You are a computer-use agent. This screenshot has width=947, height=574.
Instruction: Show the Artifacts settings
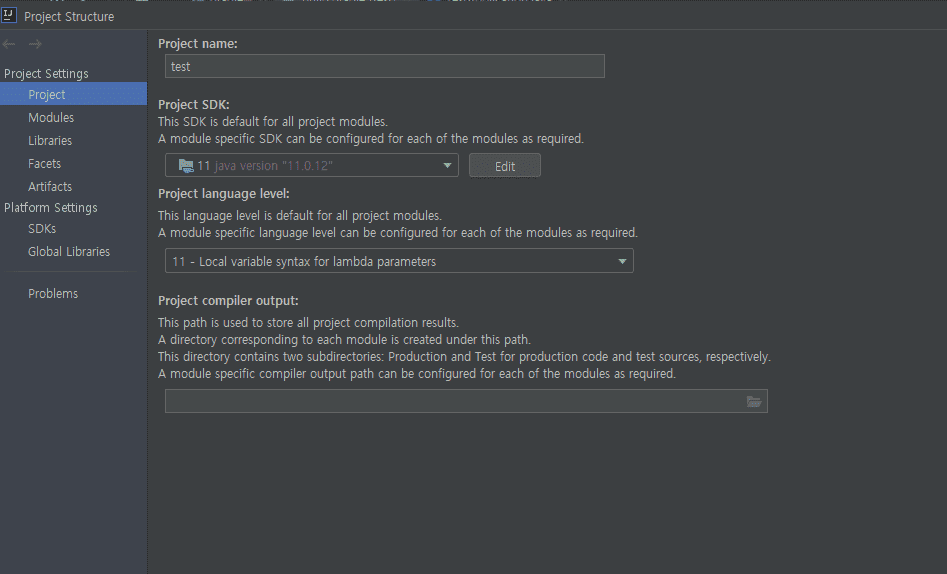coord(50,187)
